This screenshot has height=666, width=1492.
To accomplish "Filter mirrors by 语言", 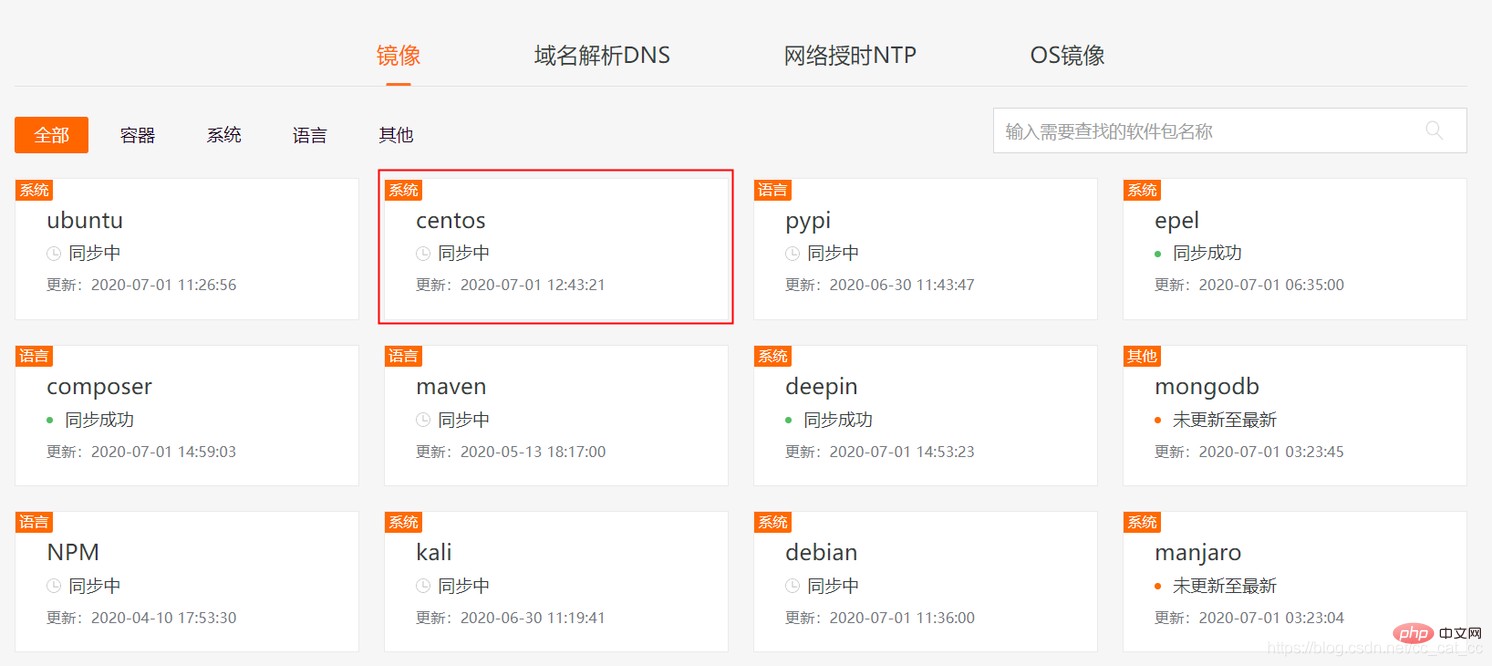I will pyautogui.click(x=310, y=135).
